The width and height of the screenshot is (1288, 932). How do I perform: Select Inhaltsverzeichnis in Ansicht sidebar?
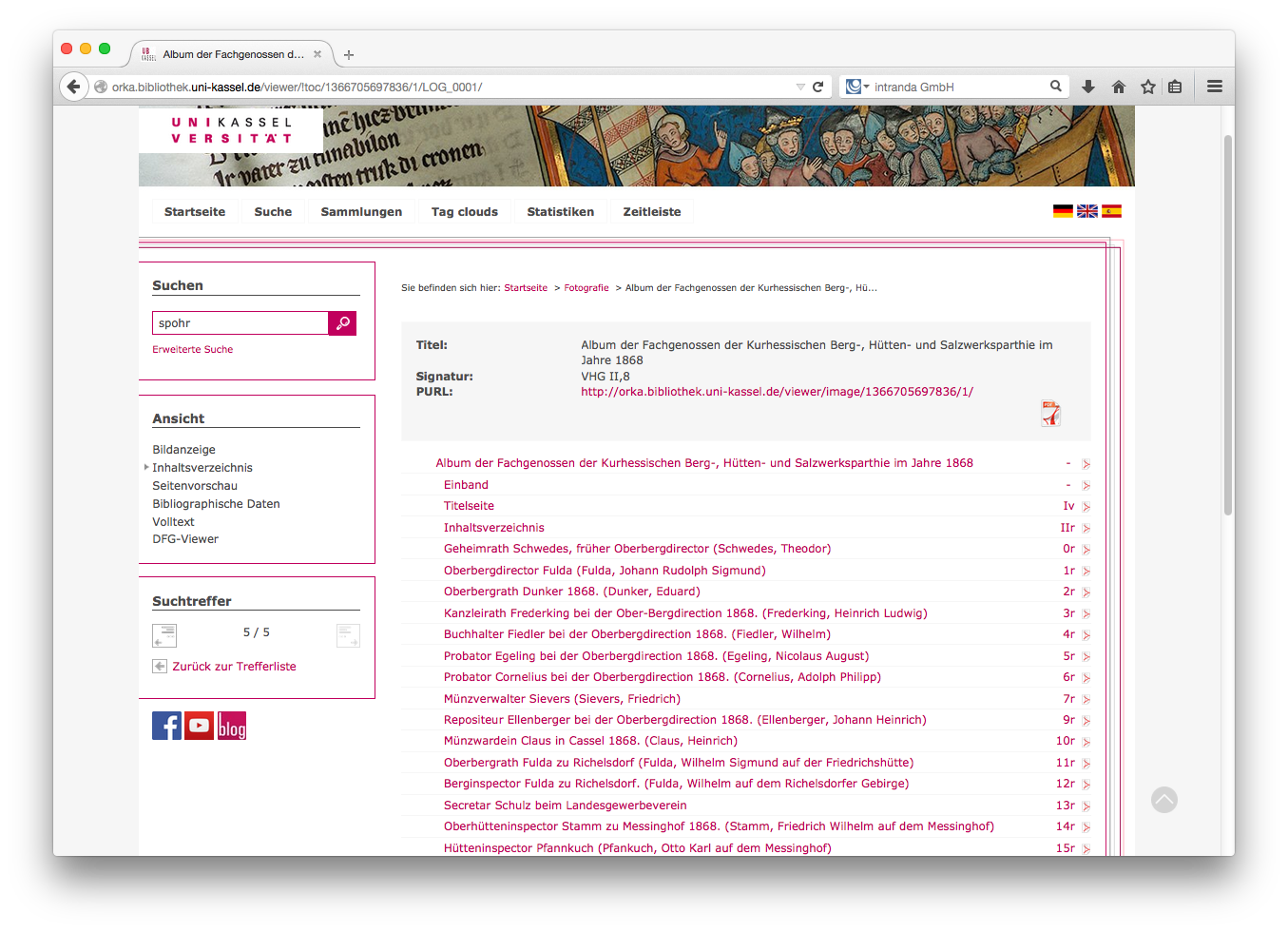pyautogui.click(x=202, y=468)
